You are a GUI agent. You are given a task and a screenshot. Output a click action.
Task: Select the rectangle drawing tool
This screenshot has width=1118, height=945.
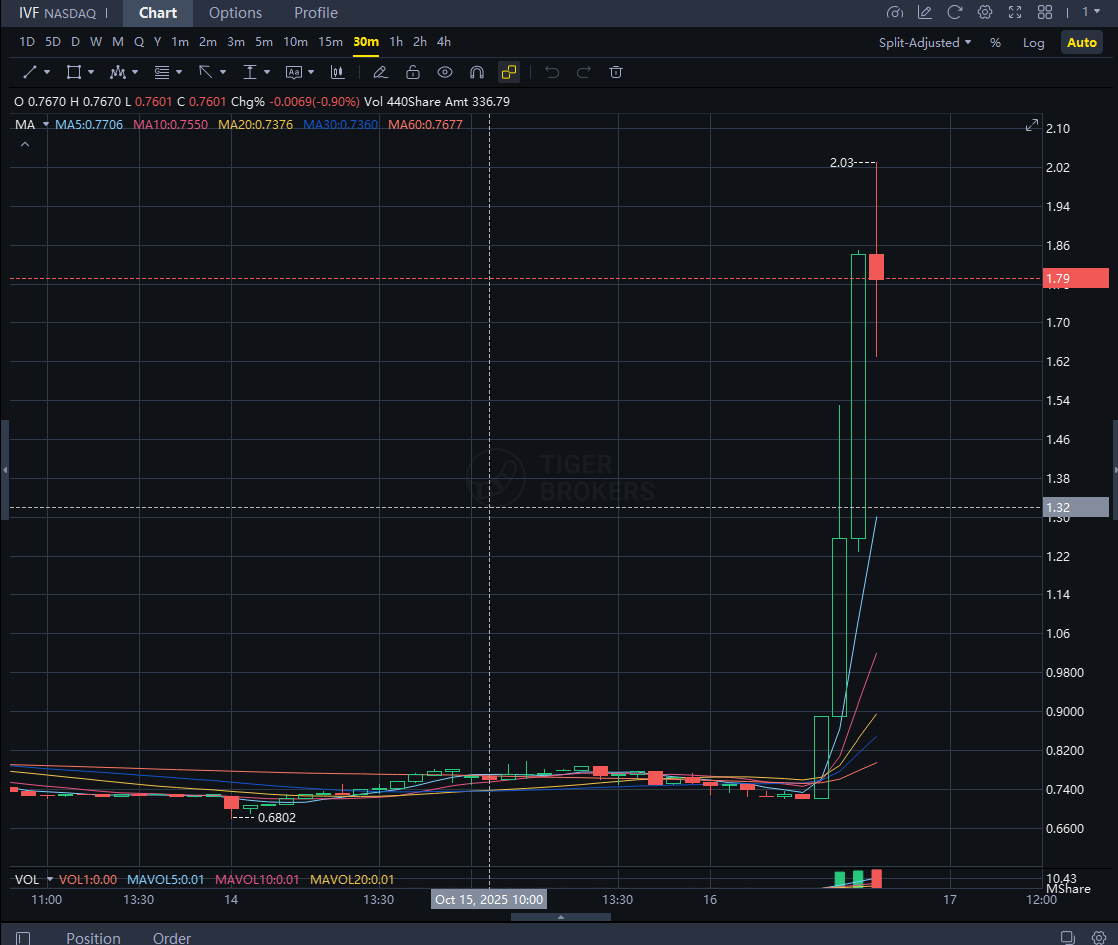(72, 72)
